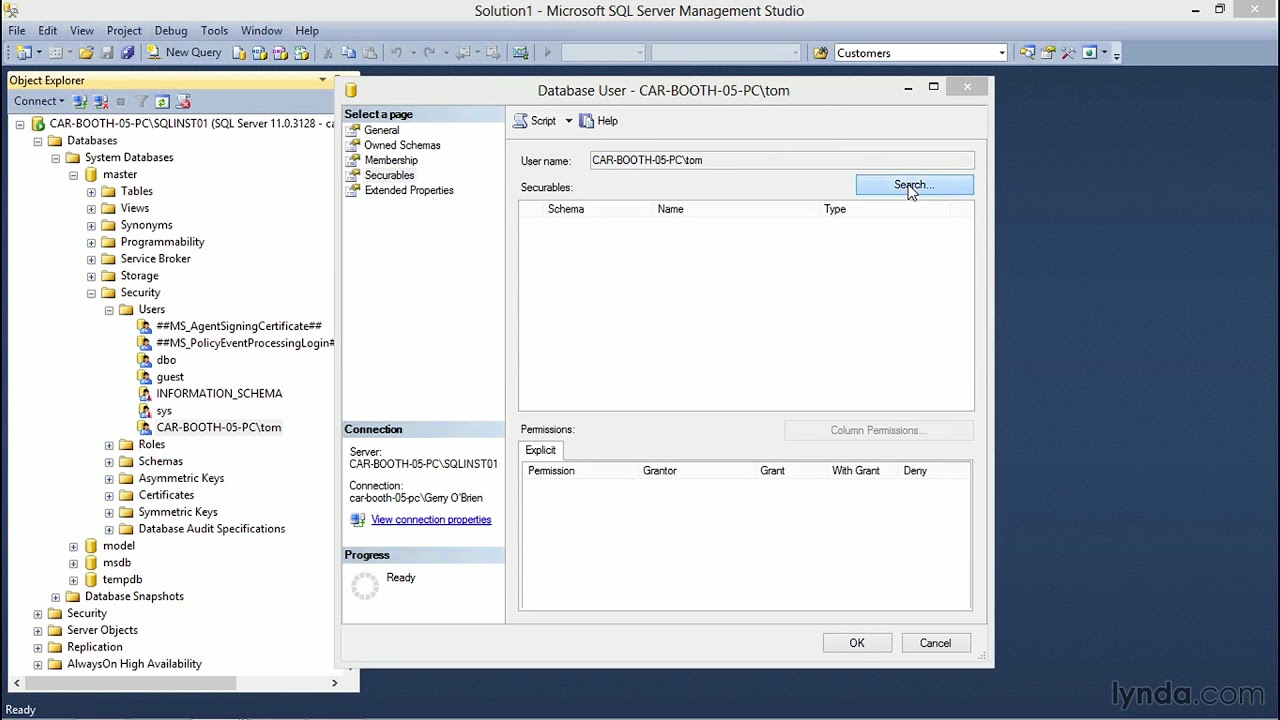
Task: Collapse the Users folder node
Action: pyautogui.click(x=109, y=310)
